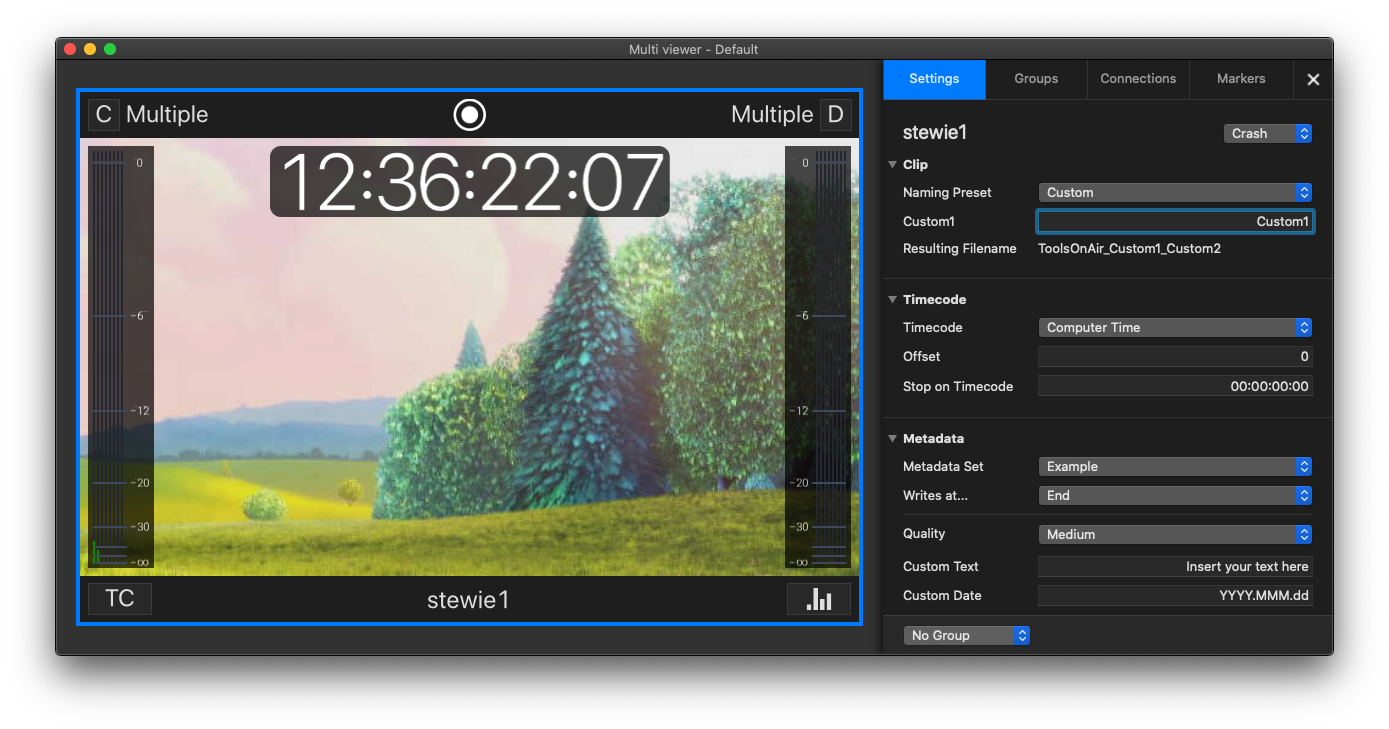Minimize the Multi viewer window with the yellow button
1389x729 pixels.
(x=90, y=49)
